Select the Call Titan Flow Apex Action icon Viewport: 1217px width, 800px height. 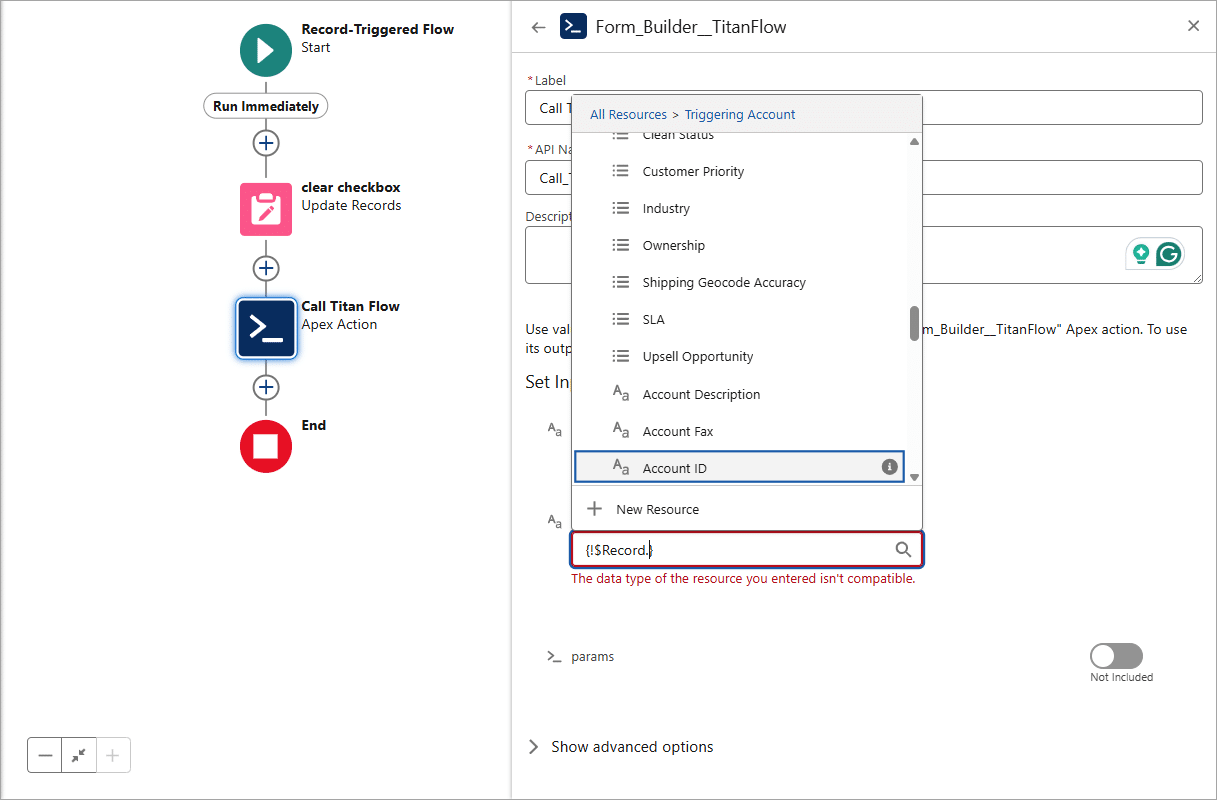tap(266, 328)
